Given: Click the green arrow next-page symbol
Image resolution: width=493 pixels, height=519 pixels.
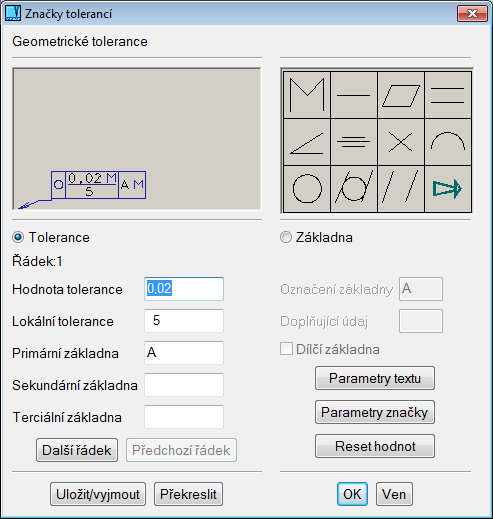Looking at the screenshot, I should (448, 189).
